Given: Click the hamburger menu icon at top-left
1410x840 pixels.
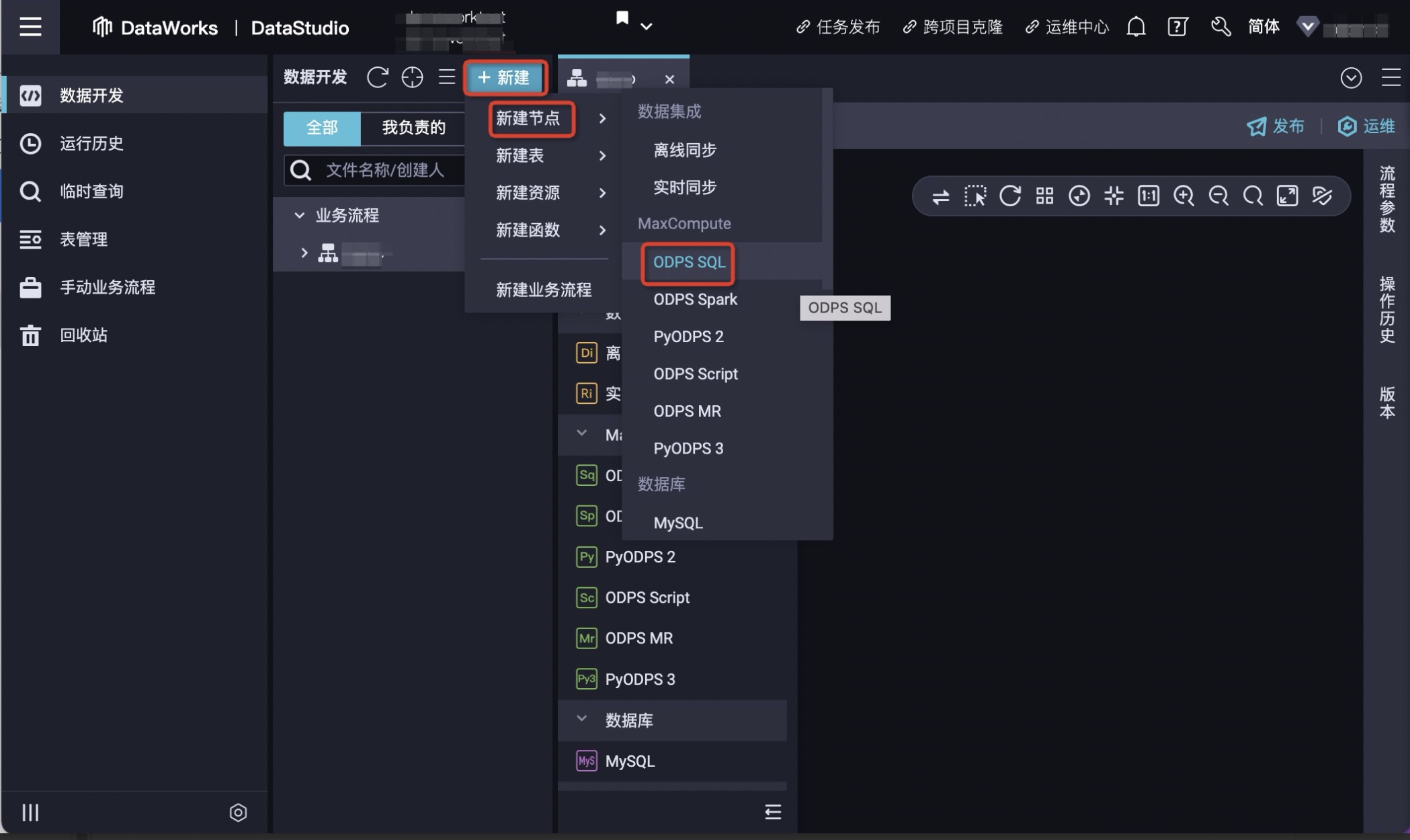Looking at the screenshot, I should pyautogui.click(x=30, y=27).
